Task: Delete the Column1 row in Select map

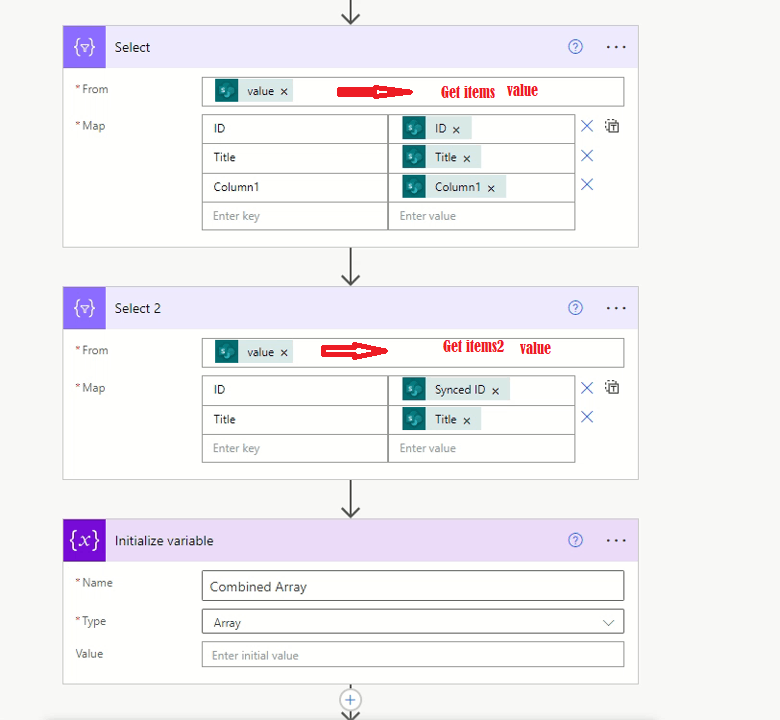Action: pos(587,185)
